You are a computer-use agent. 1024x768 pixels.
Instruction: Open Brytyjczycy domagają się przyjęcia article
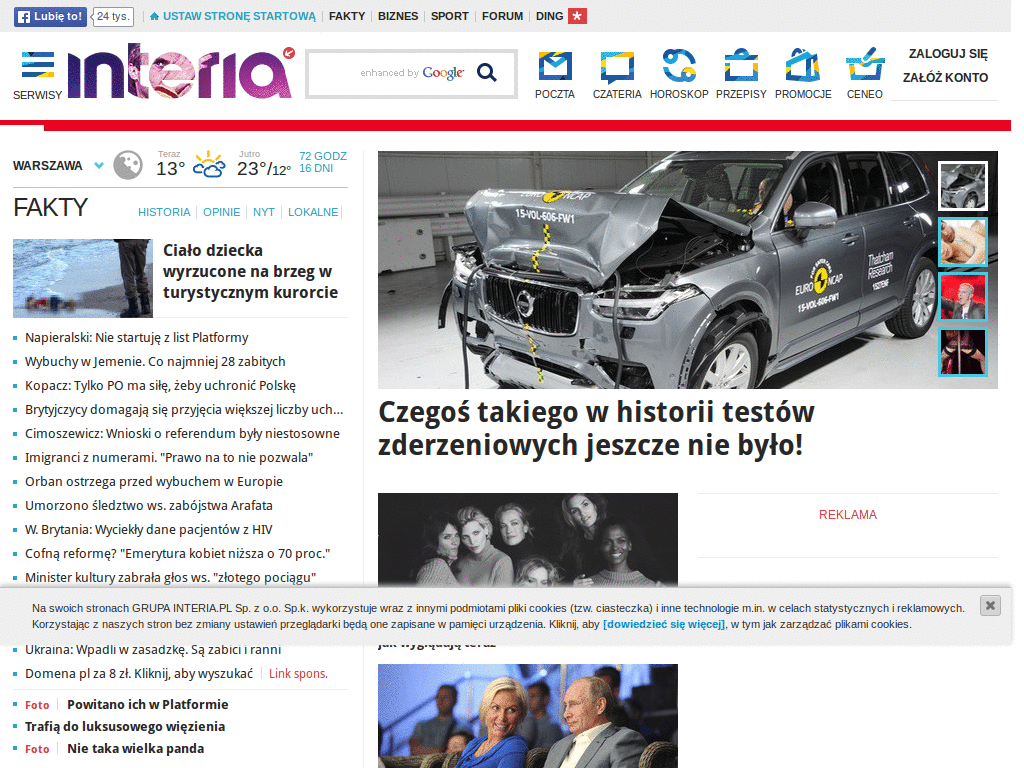coord(184,409)
